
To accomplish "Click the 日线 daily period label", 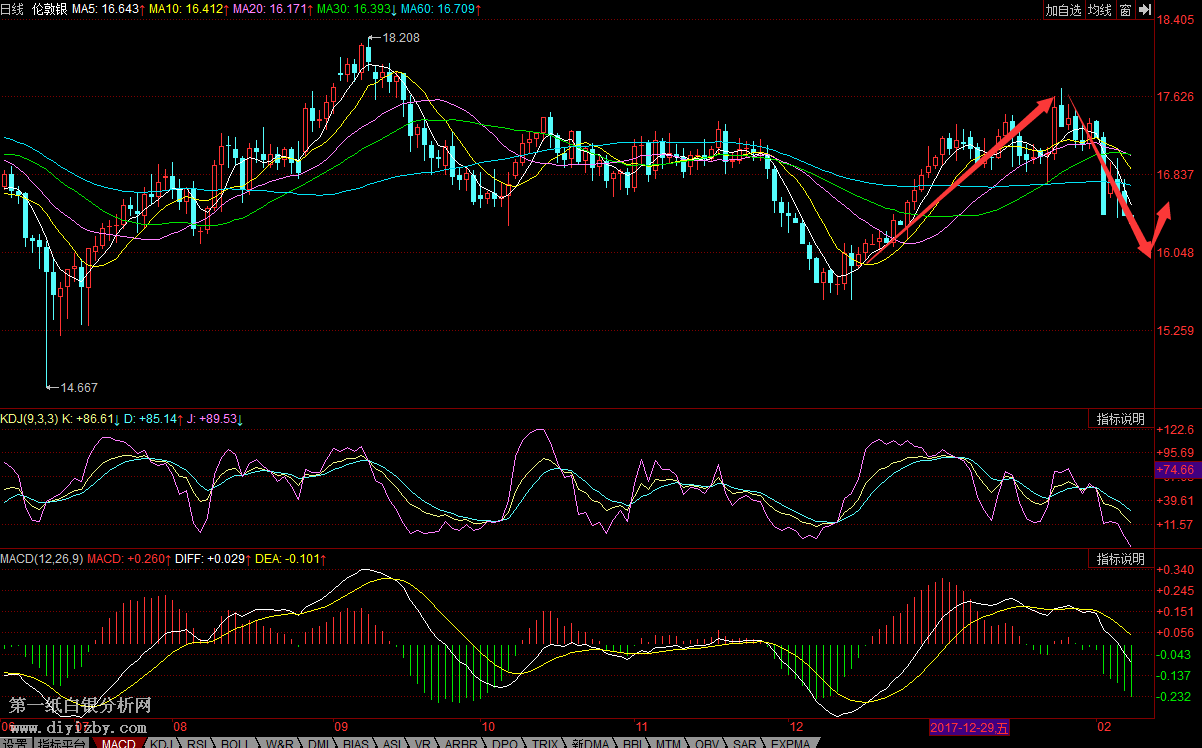I will pos(12,9).
